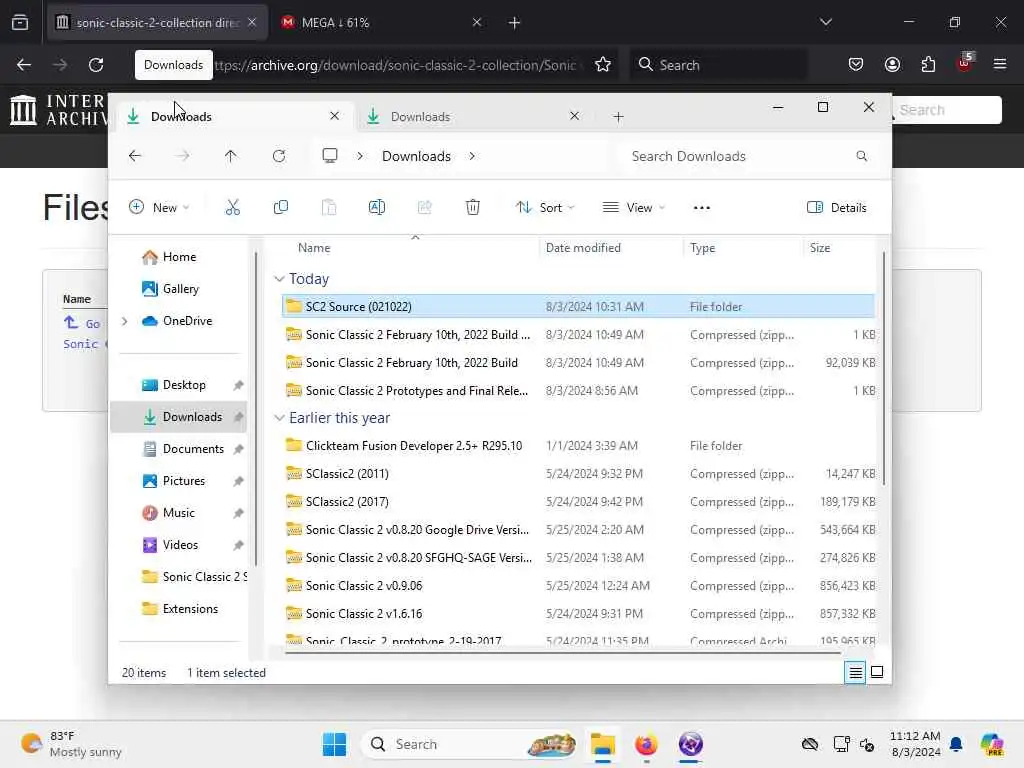Screen dimensions: 1024x768
Task: Bookmark this page with the star icon
Action: 603,65
